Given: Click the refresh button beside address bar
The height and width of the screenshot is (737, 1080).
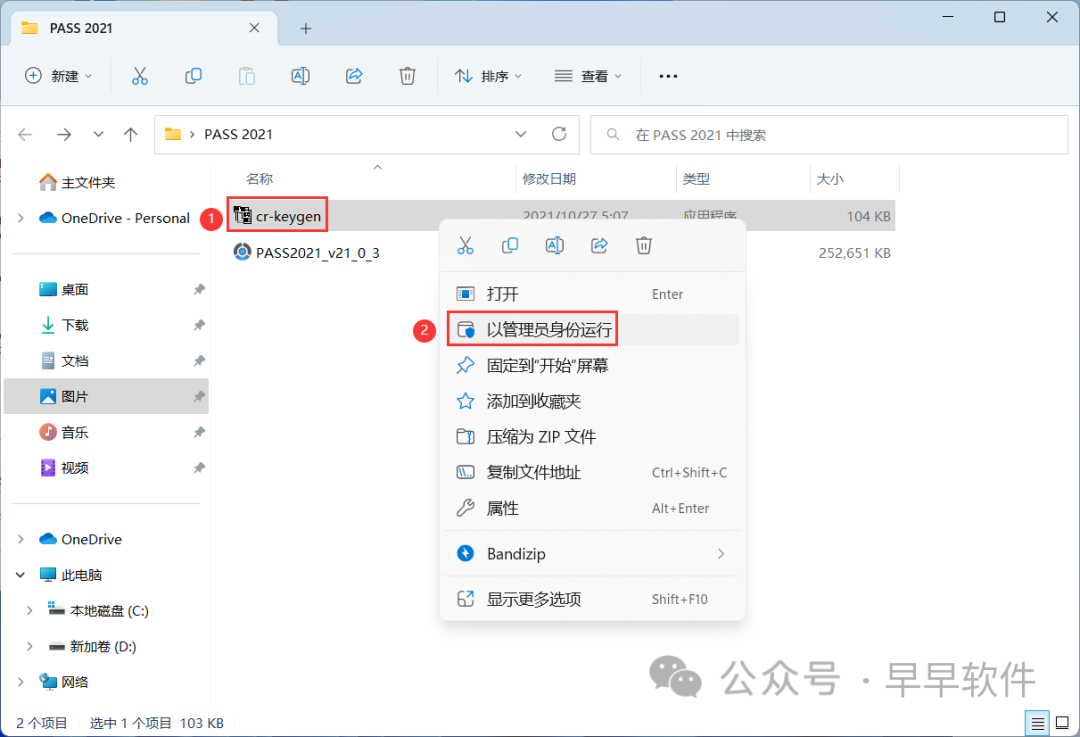Looking at the screenshot, I should tap(559, 134).
